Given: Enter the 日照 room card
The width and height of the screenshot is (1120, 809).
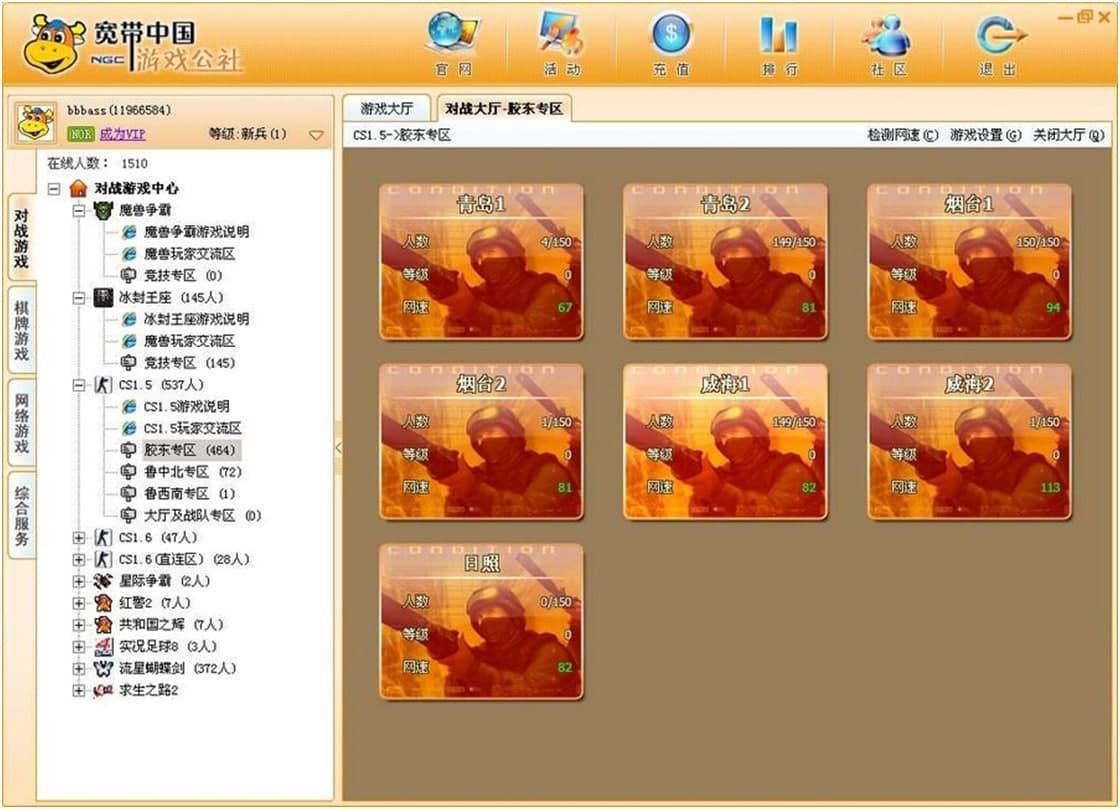Looking at the screenshot, I should [x=481, y=622].
